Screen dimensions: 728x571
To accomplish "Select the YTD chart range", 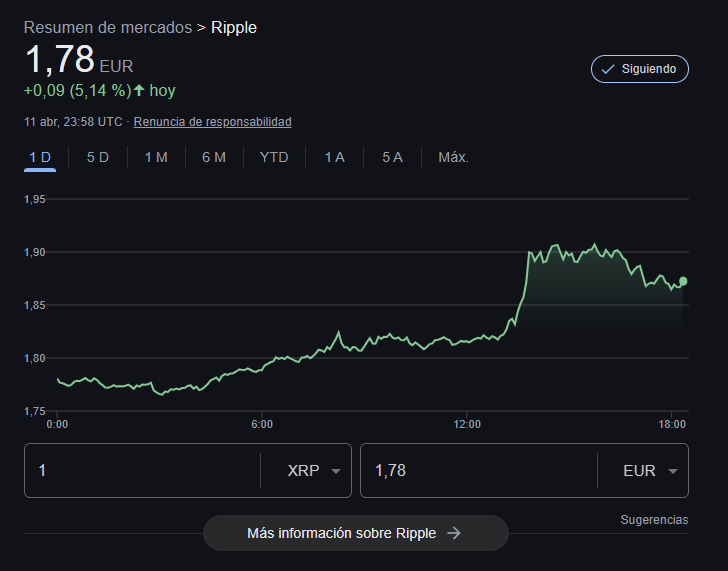I will tap(274, 157).
